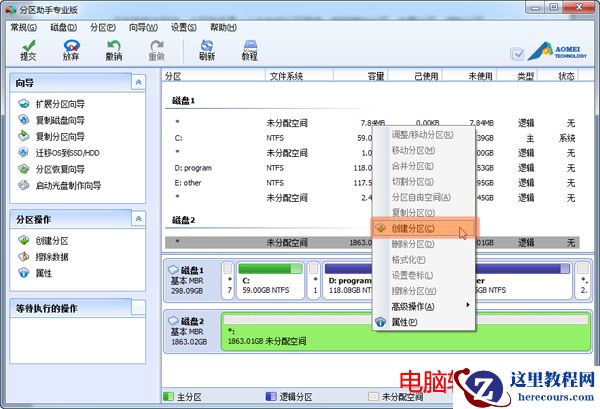Click the 刷新 (refresh) toolbar icon
This screenshot has width=600, height=409.
click(x=207, y=51)
